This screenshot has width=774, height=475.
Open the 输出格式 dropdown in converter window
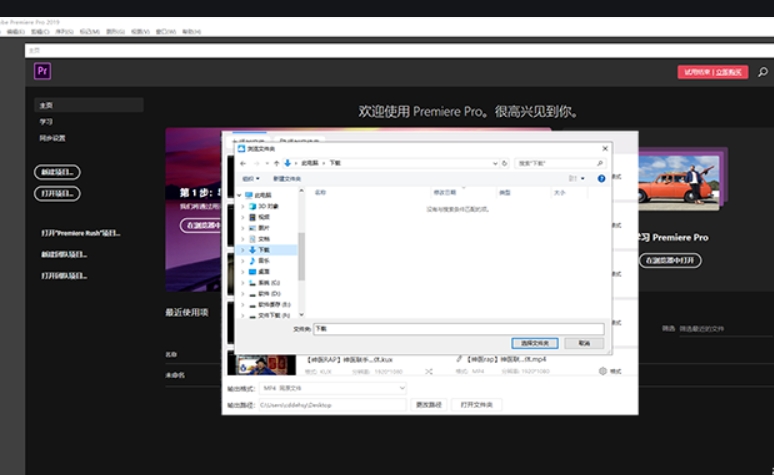[332, 388]
